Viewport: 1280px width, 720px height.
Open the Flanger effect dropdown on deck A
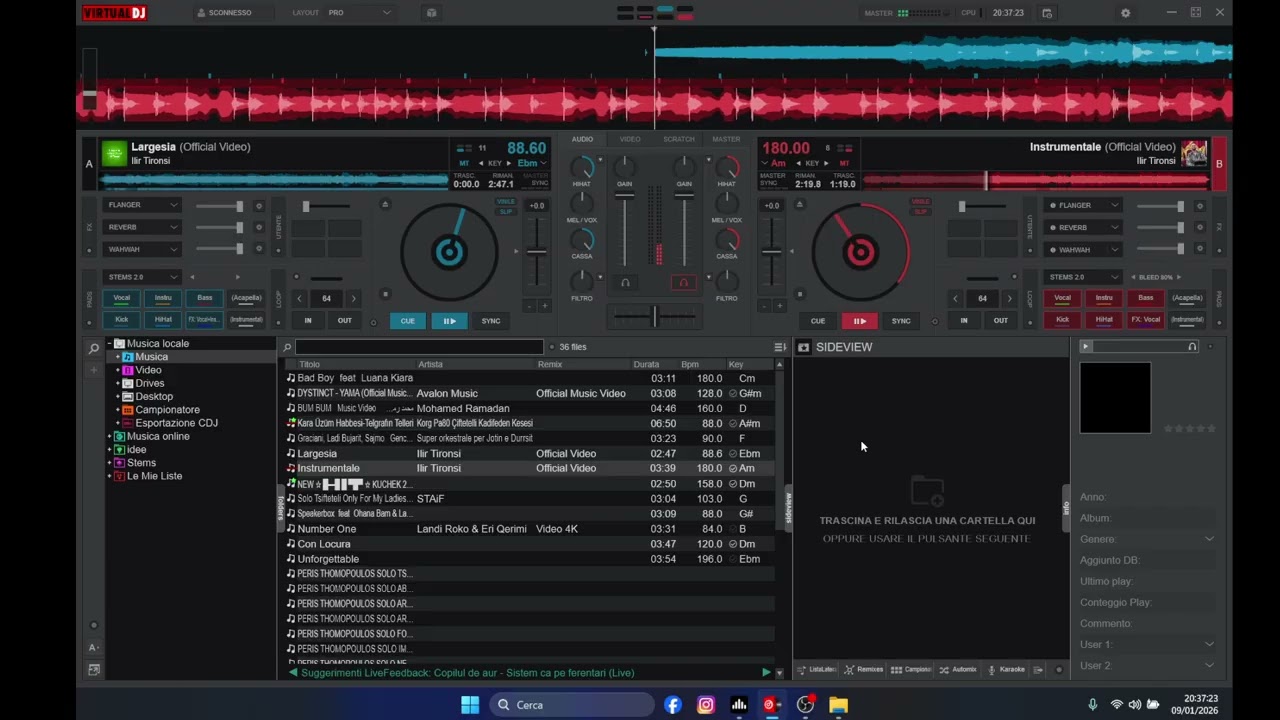pyautogui.click(x=142, y=205)
